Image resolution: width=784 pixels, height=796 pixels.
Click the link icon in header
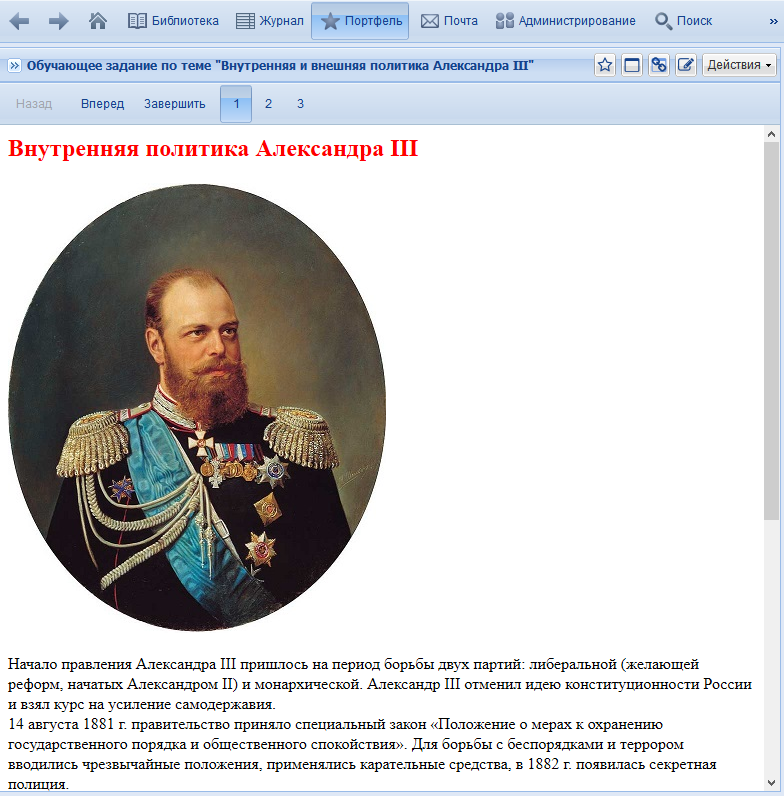(659, 65)
